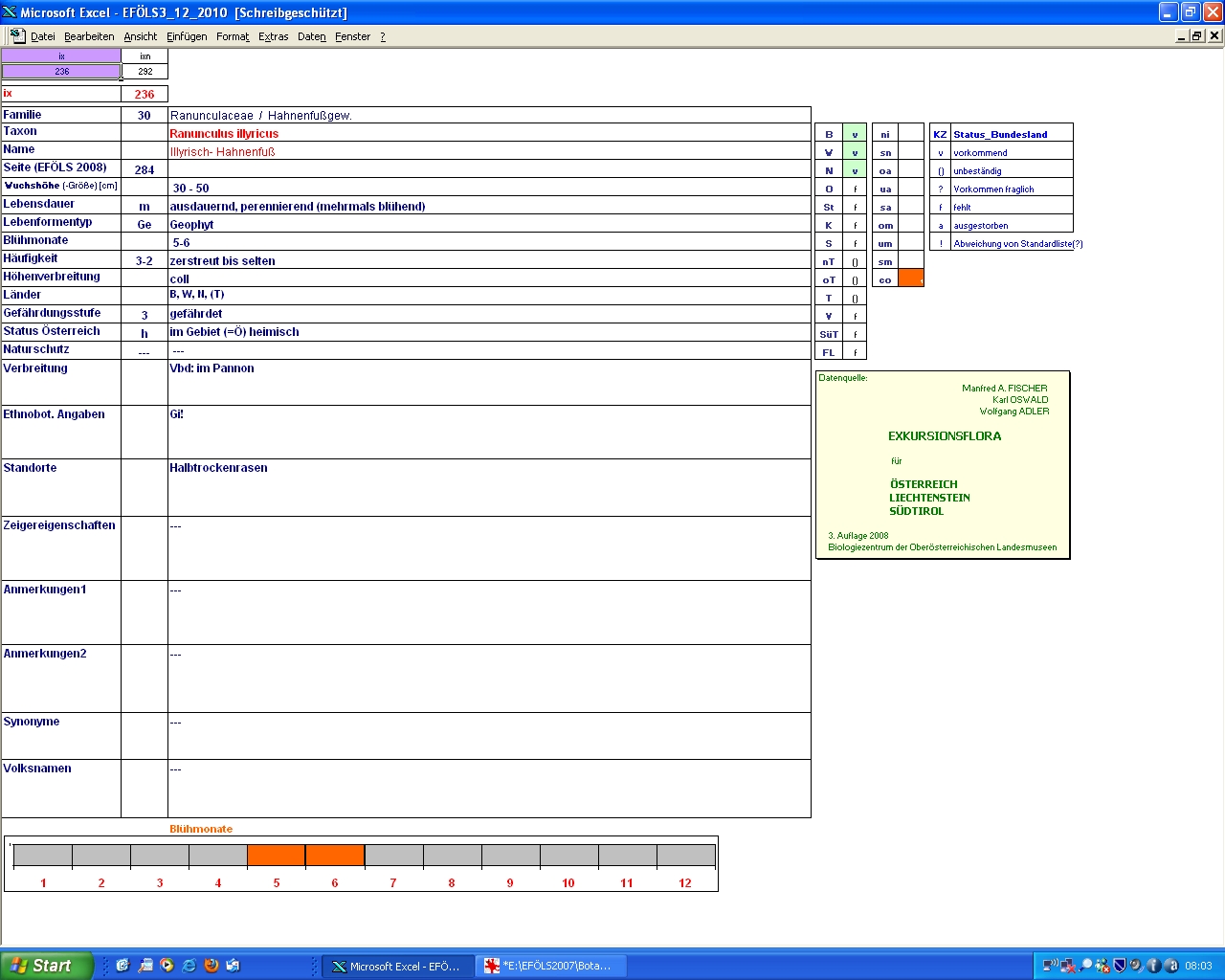The image size is (1225, 980).
Task: Click the disconnected network tray icon with red X
Action: [1068, 966]
